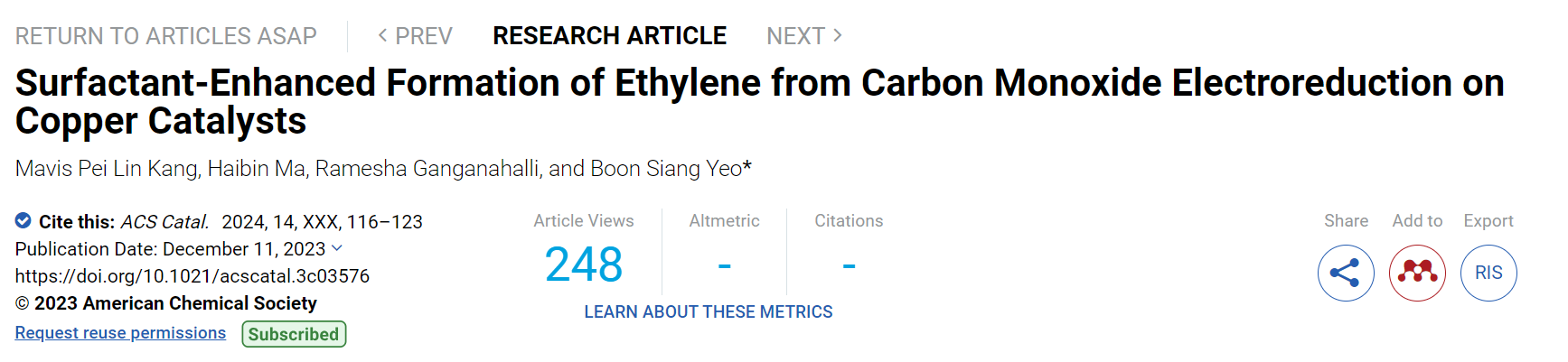Go to PREV article
The height and width of the screenshot is (362, 1568).
coord(415,36)
